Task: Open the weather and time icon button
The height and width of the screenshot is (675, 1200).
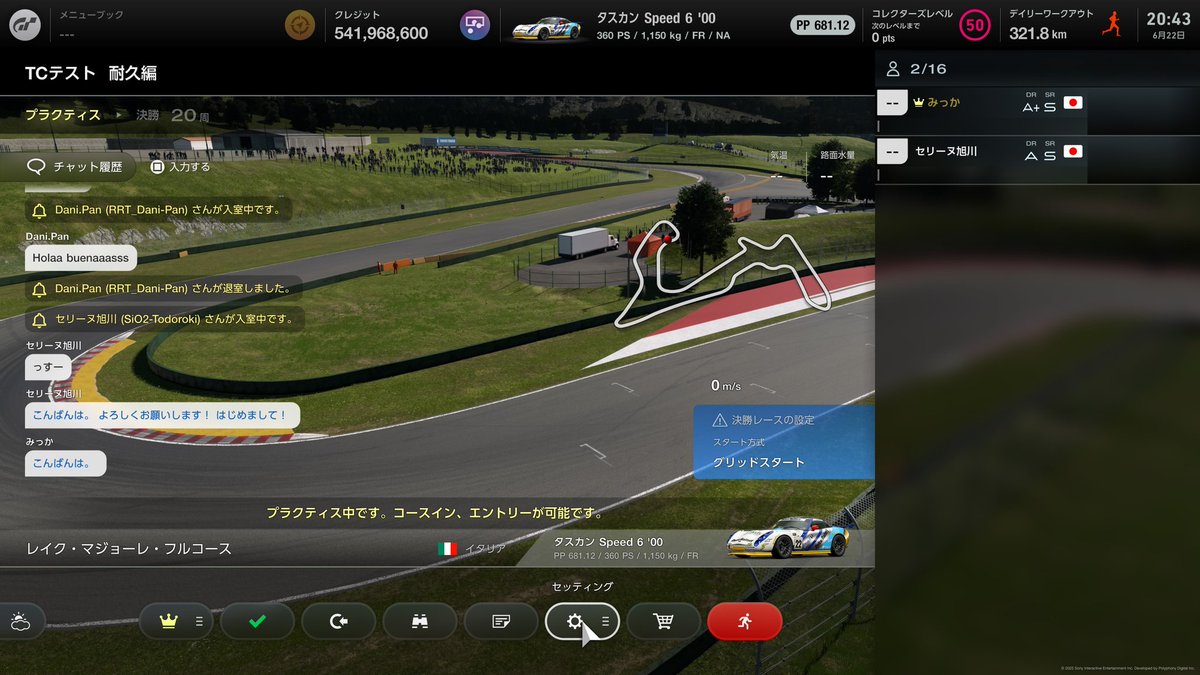Action: point(20,621)
